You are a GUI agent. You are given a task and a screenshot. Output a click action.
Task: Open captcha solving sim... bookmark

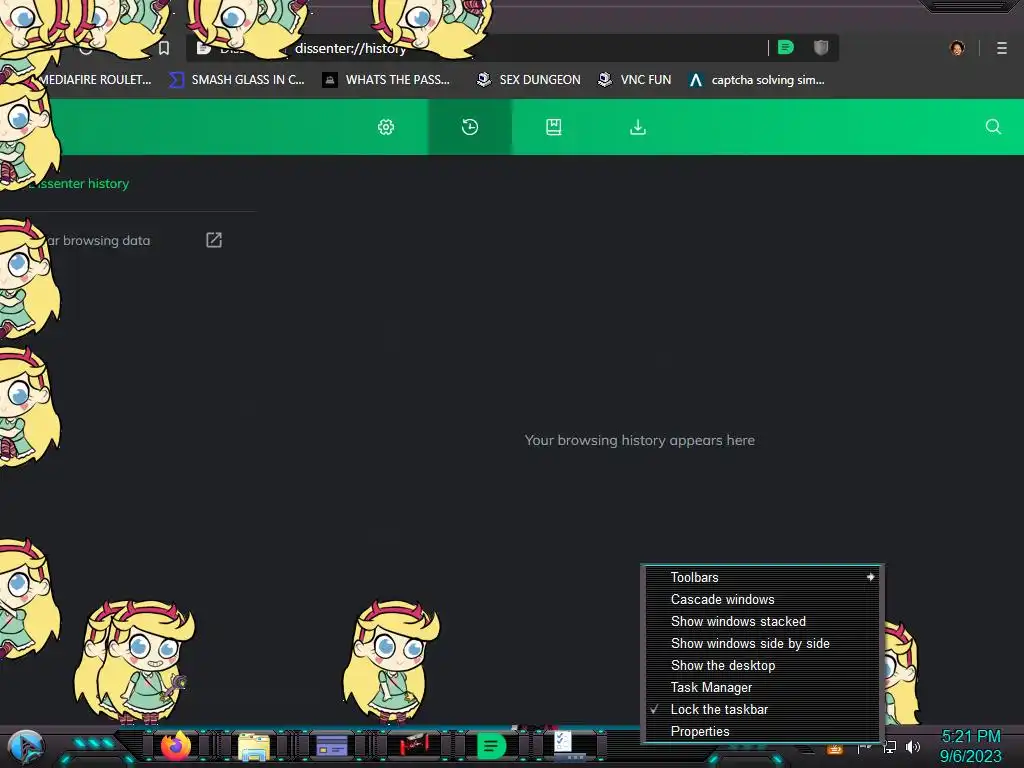pos(757,80)
